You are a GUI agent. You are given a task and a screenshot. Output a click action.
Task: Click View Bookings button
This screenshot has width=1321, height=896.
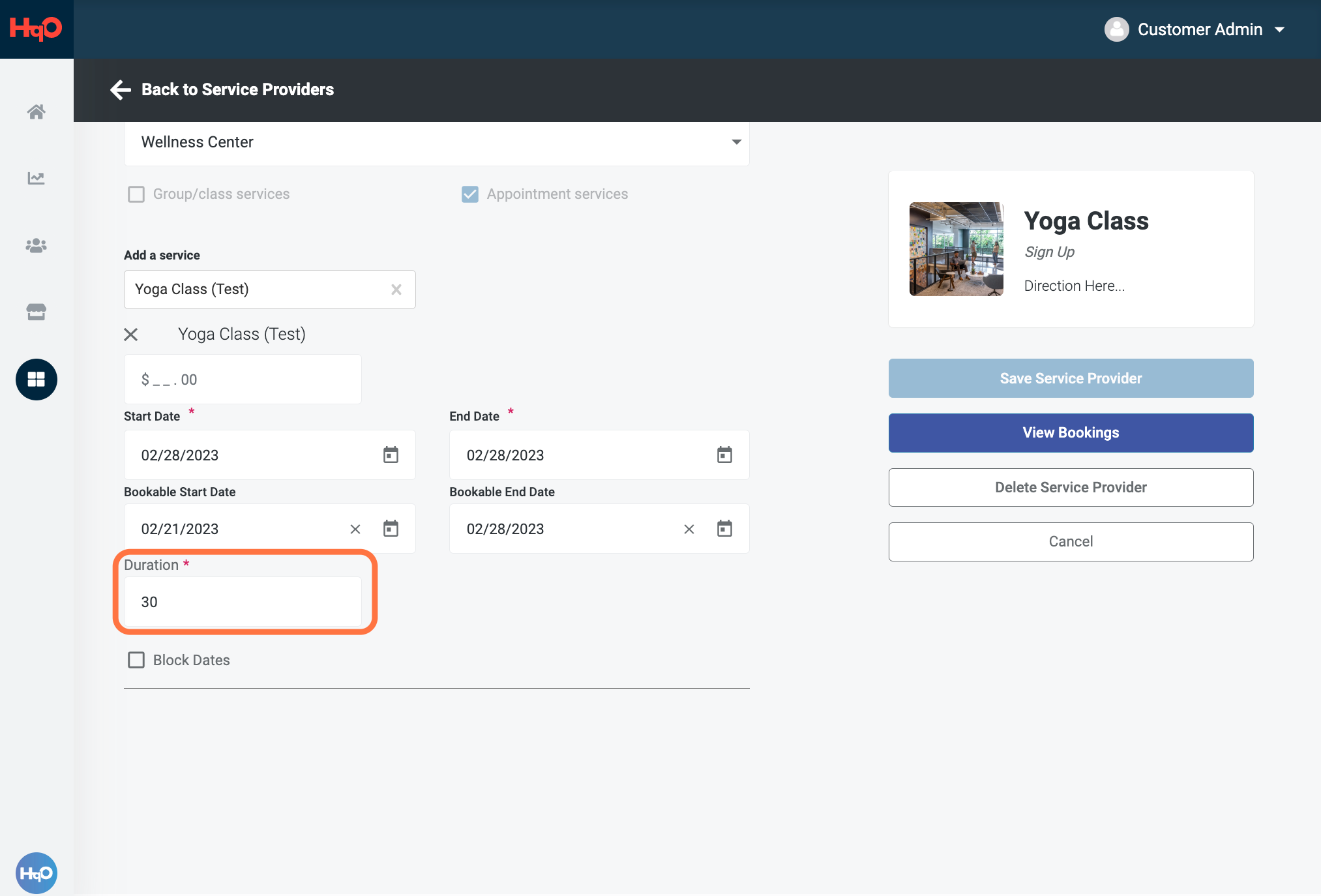pos(1071,433)
